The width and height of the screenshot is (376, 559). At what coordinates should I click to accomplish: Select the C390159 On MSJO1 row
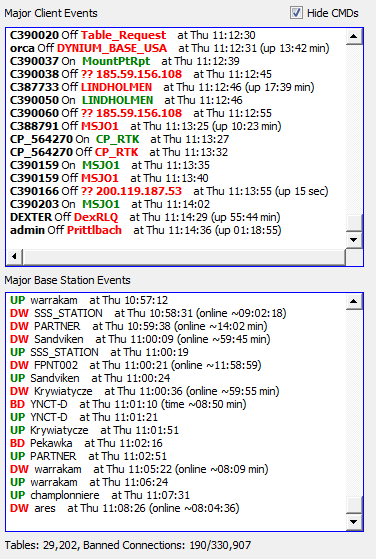110,165
